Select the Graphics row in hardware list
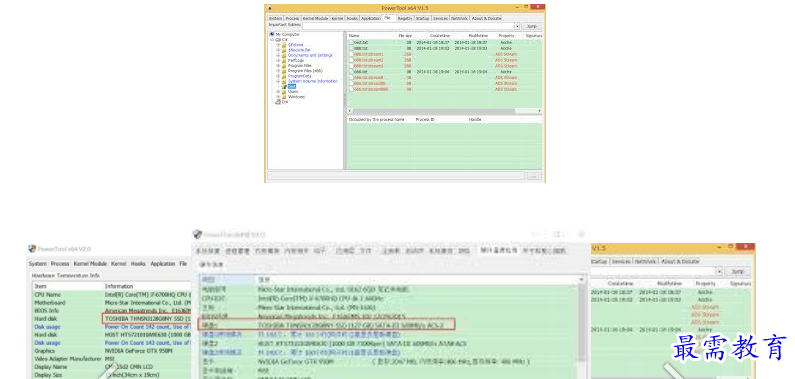Screen dimensions: 795x379 (x=112, y=351)
